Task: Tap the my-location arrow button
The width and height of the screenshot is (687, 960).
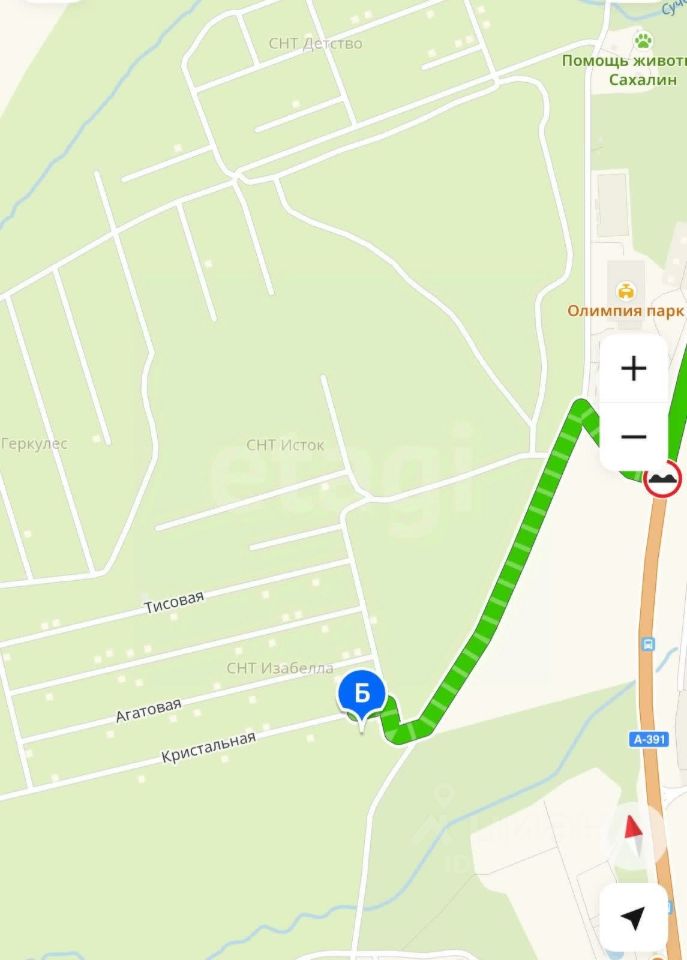Action: click(633, 917)
